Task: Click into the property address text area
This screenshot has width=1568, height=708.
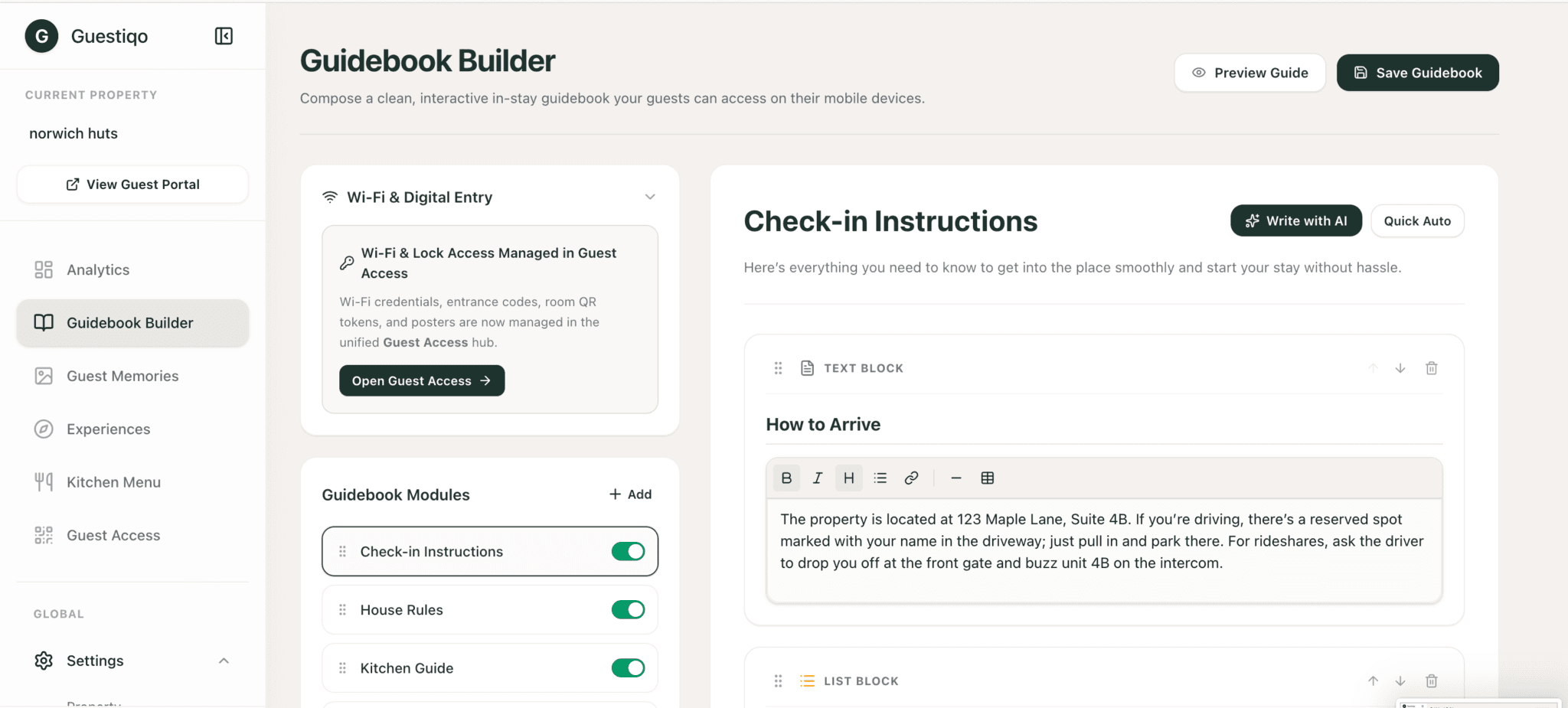Action: click(x=1104, y=550)
